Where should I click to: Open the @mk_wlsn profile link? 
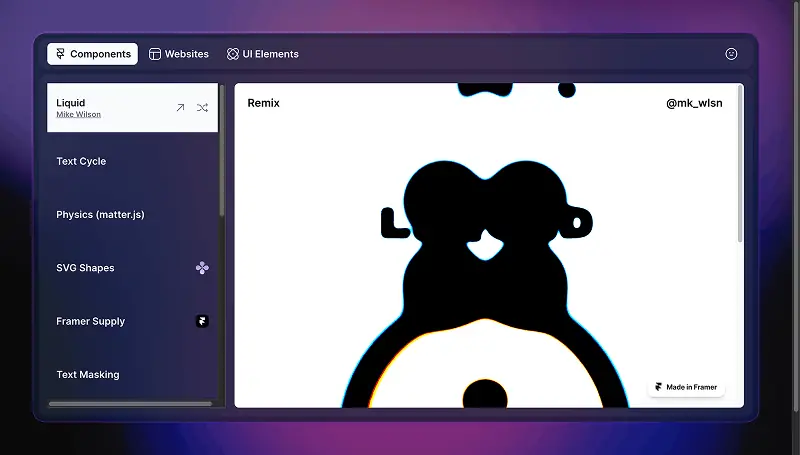[x=694, y=103]
